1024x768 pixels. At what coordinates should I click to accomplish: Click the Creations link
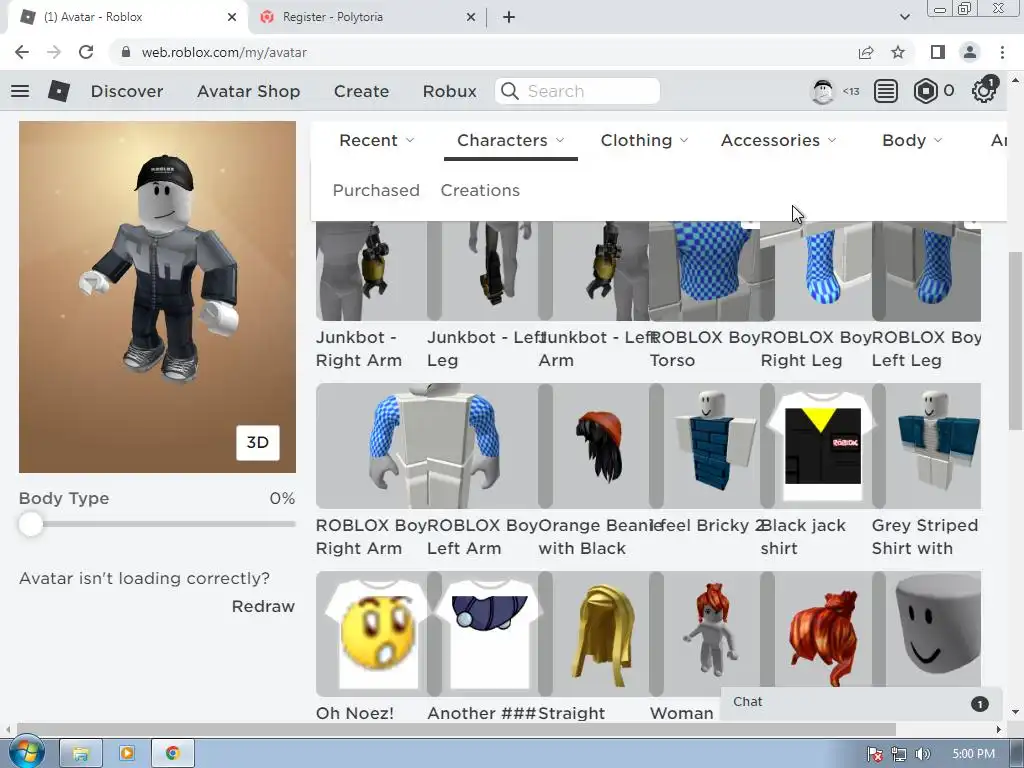pyautogui.click(x=480, y=190)
